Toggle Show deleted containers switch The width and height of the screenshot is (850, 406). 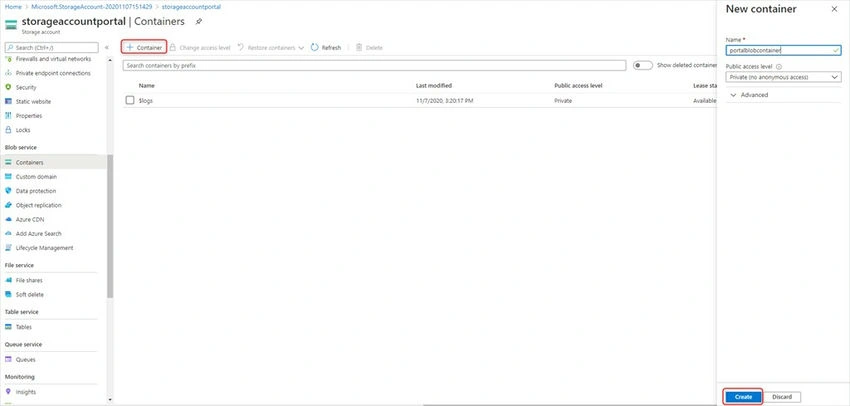pos(642,65)
